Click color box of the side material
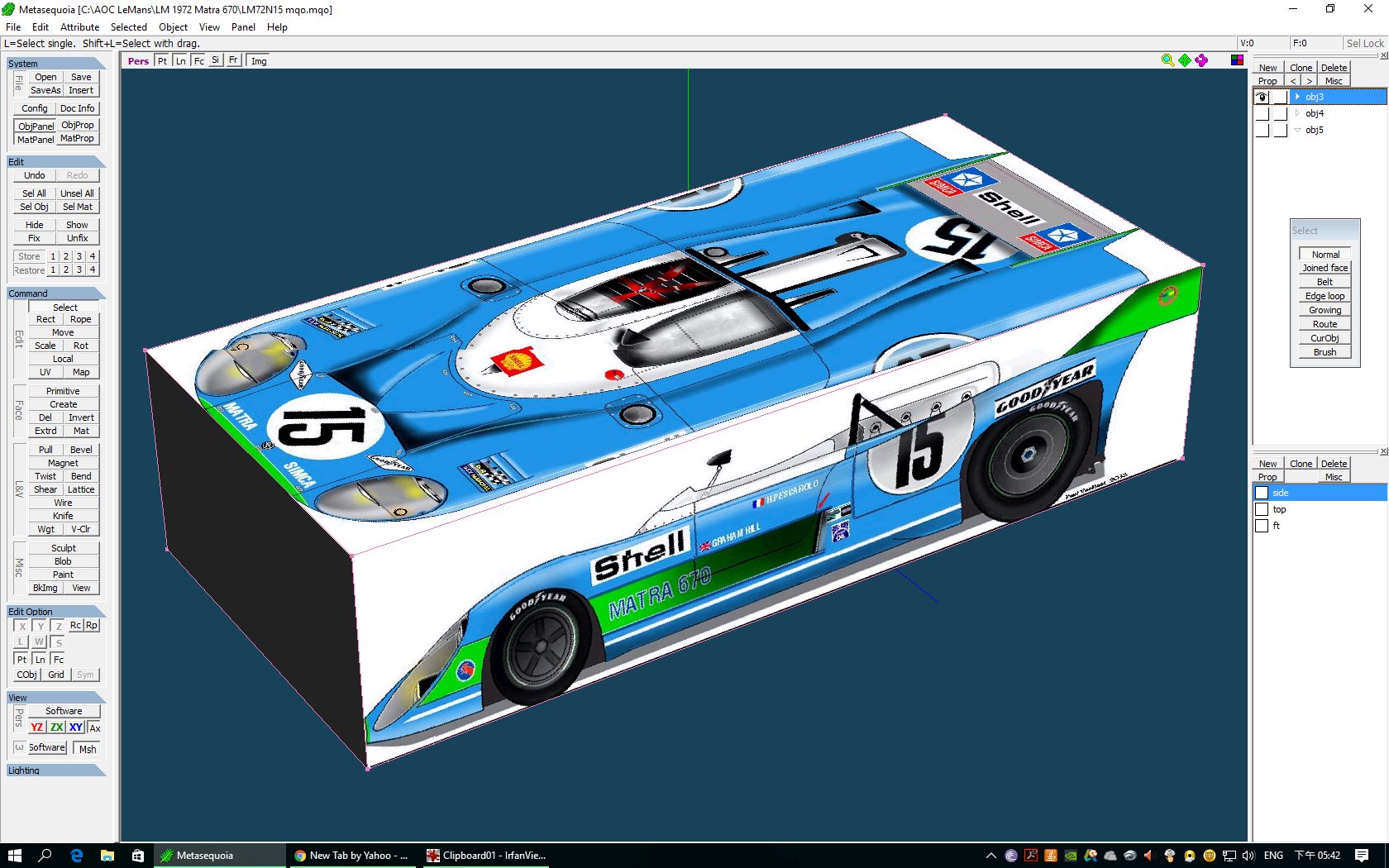 [x=1262, y=493]
